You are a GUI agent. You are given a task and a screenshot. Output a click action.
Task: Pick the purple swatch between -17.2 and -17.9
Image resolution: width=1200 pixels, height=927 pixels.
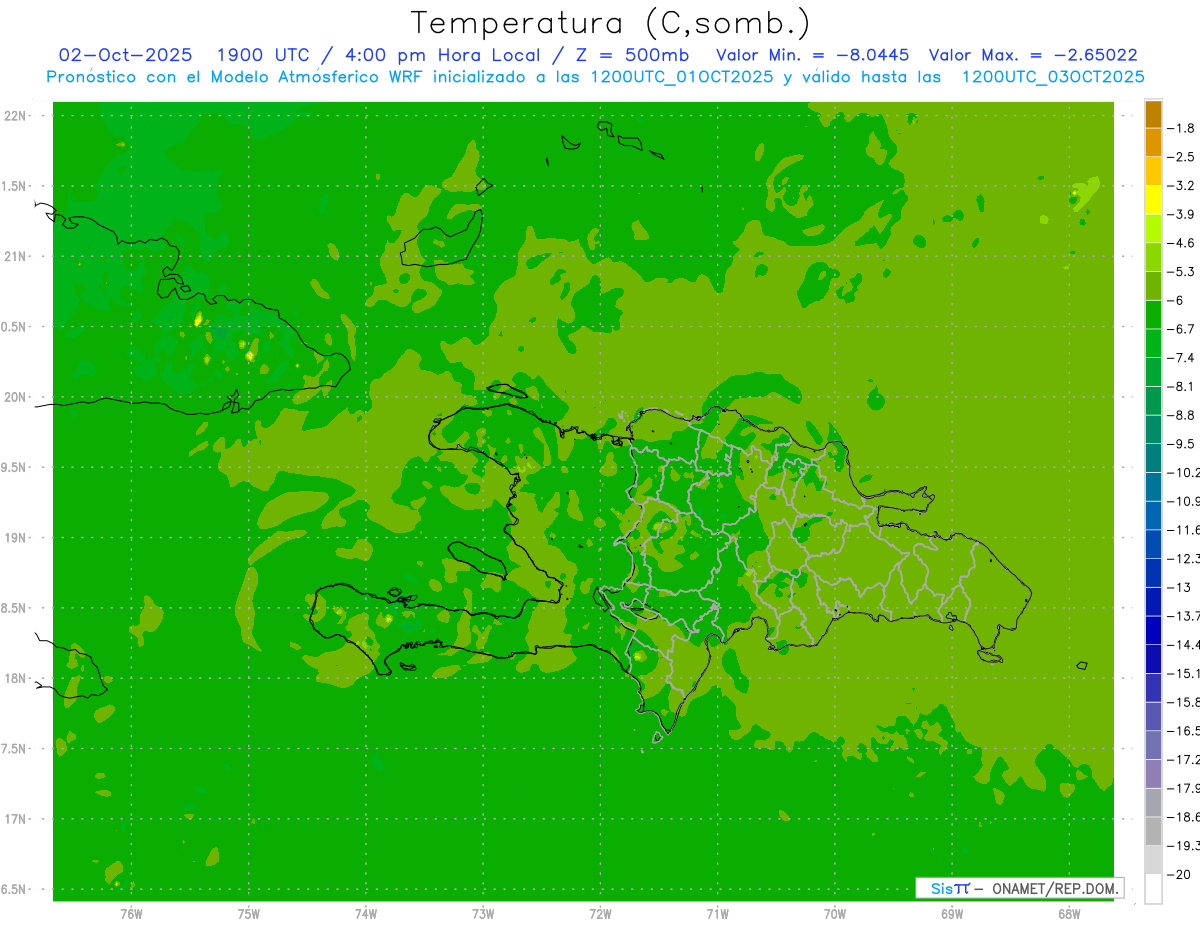click(x=1153, y=773)
